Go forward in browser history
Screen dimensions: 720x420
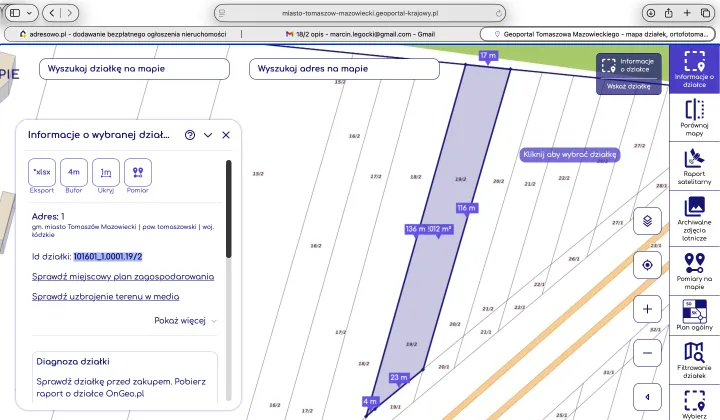tap(70, 13)
